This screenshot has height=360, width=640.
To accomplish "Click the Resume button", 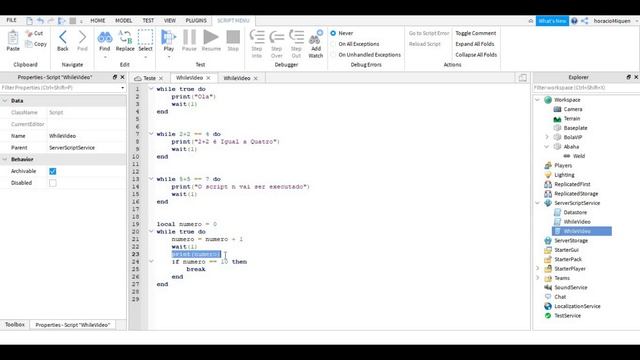I will point(211,37).
